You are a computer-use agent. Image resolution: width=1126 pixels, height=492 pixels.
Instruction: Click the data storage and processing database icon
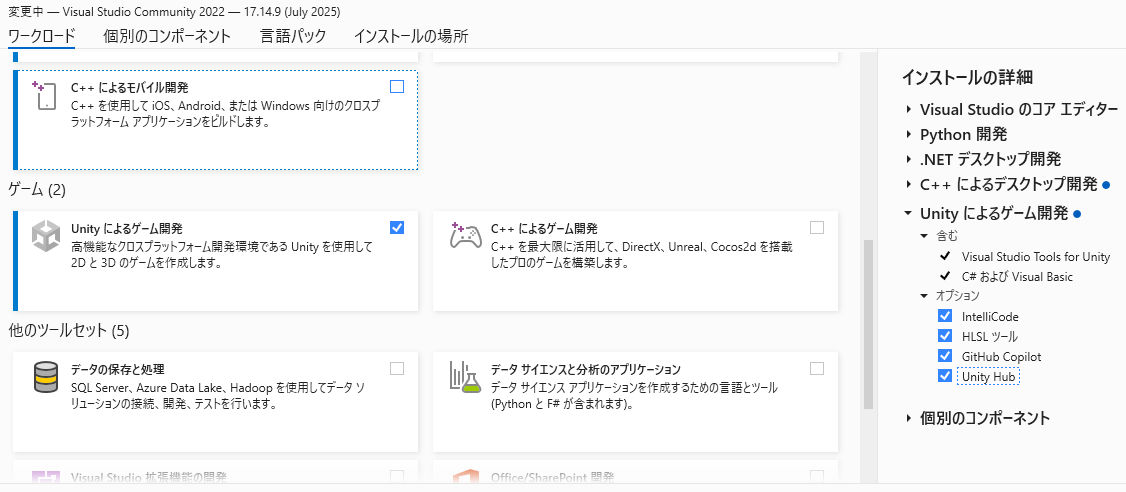click(46, 379)
